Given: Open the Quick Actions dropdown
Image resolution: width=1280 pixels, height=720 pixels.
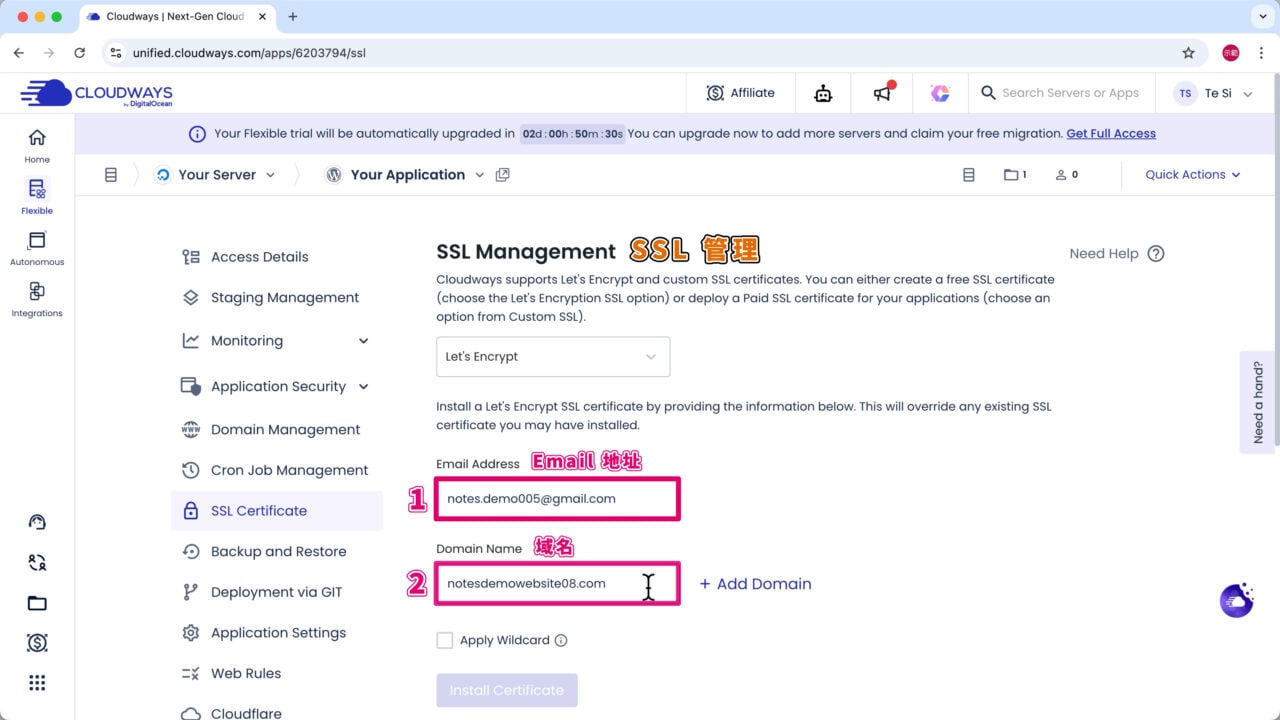Looking at the screenshot, I should [1191, 174].
